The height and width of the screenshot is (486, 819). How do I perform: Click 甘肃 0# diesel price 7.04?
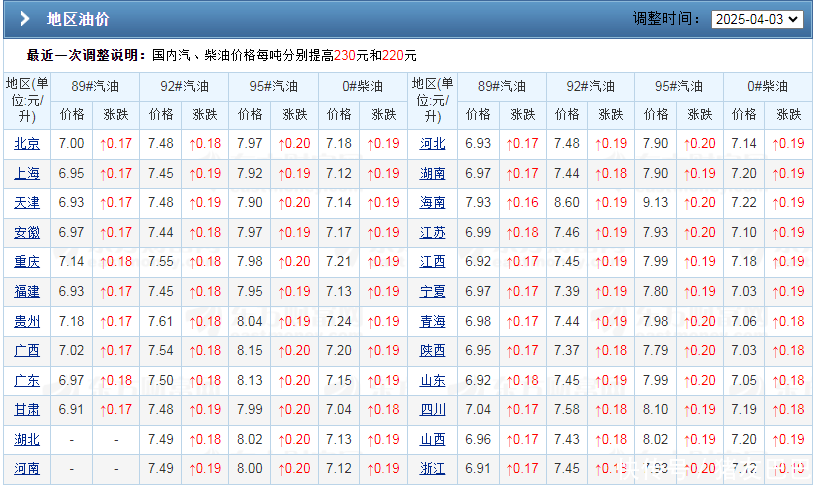pyautogui.click(x=339, y=410)
